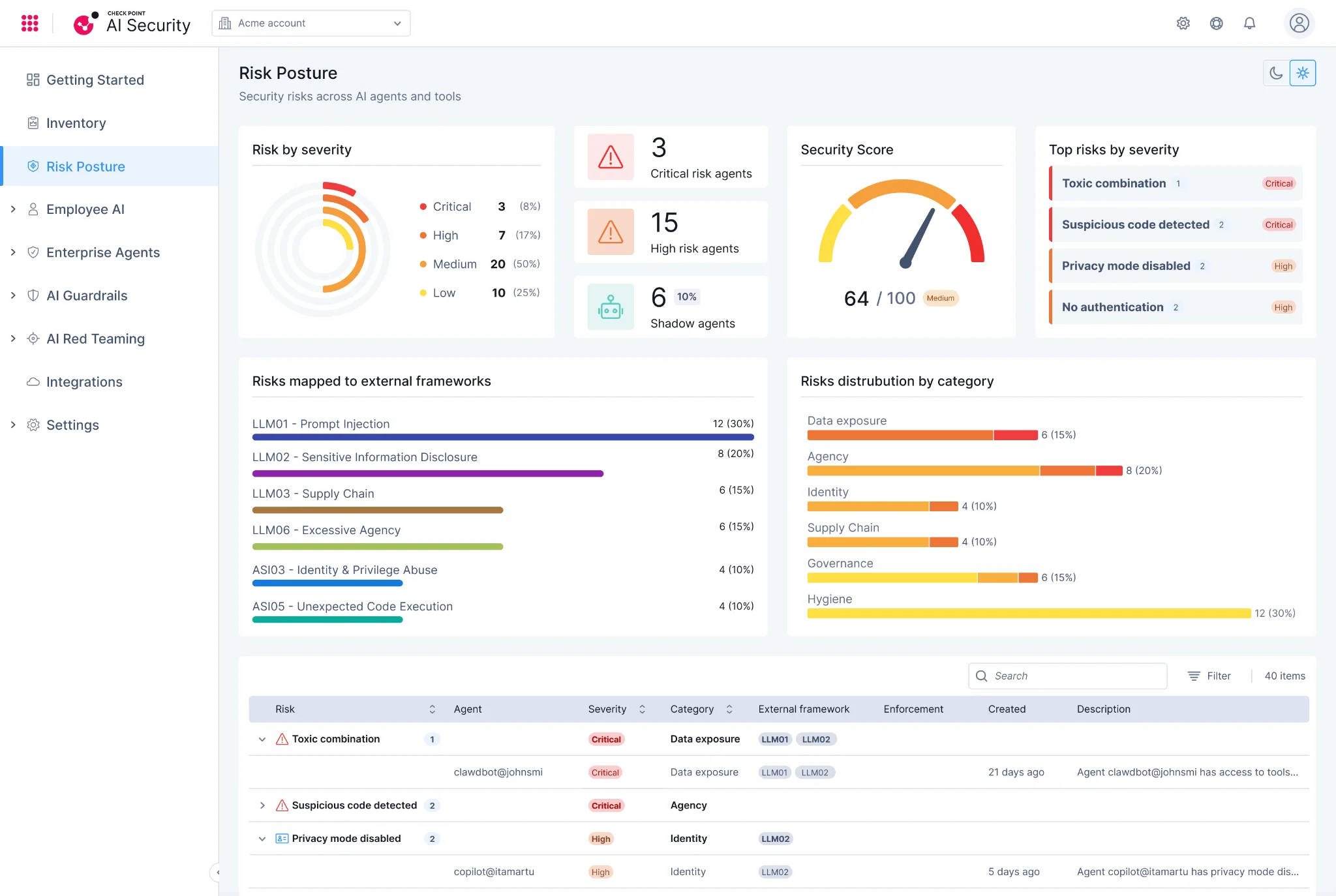Collapse the Privacy mode disabled row
Image resolution: width=1336 pixels, height=896 pixels.
(262, 839)
